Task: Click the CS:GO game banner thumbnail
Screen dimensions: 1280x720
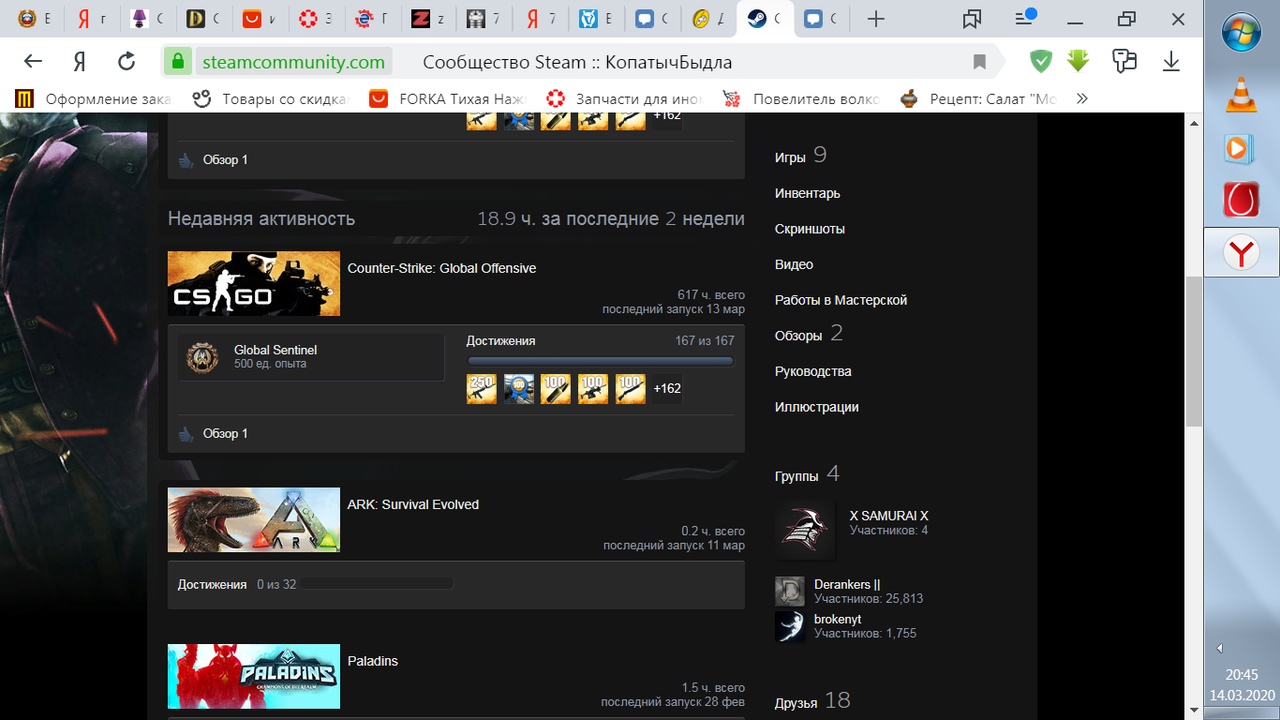Action: tap(254, 283)
